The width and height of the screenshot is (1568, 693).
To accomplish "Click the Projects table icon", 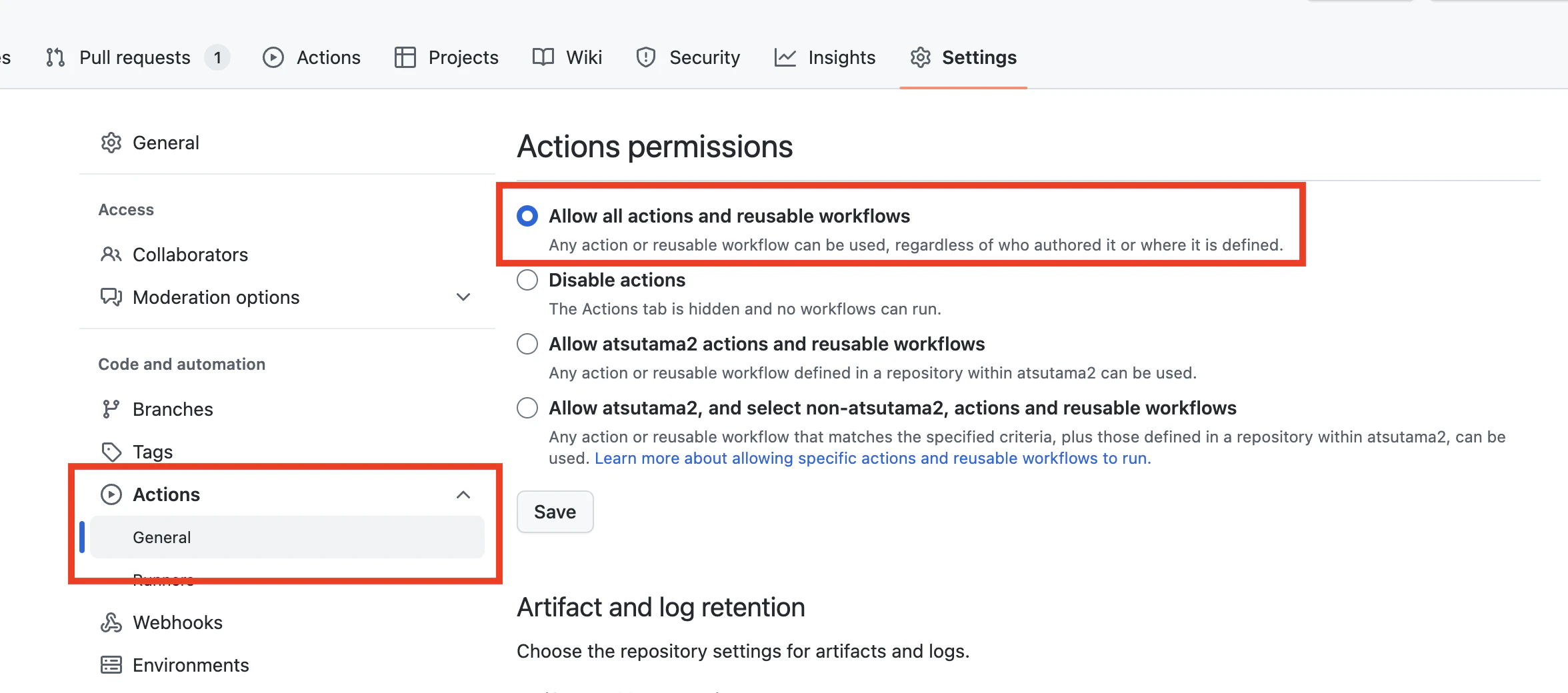I will pyautogui.click(x=405, y=57).
